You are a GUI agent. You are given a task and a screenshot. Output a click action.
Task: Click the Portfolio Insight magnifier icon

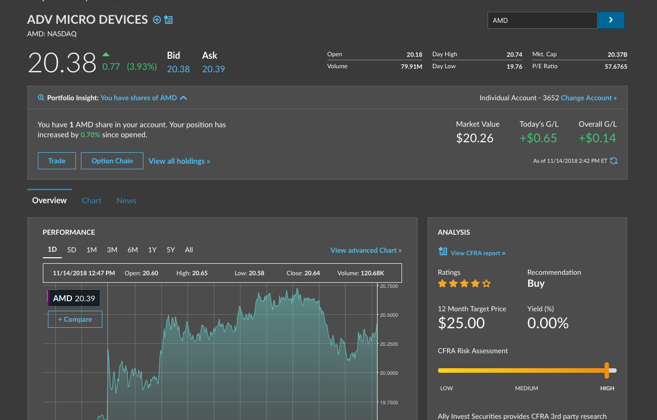tap(41, 98)
